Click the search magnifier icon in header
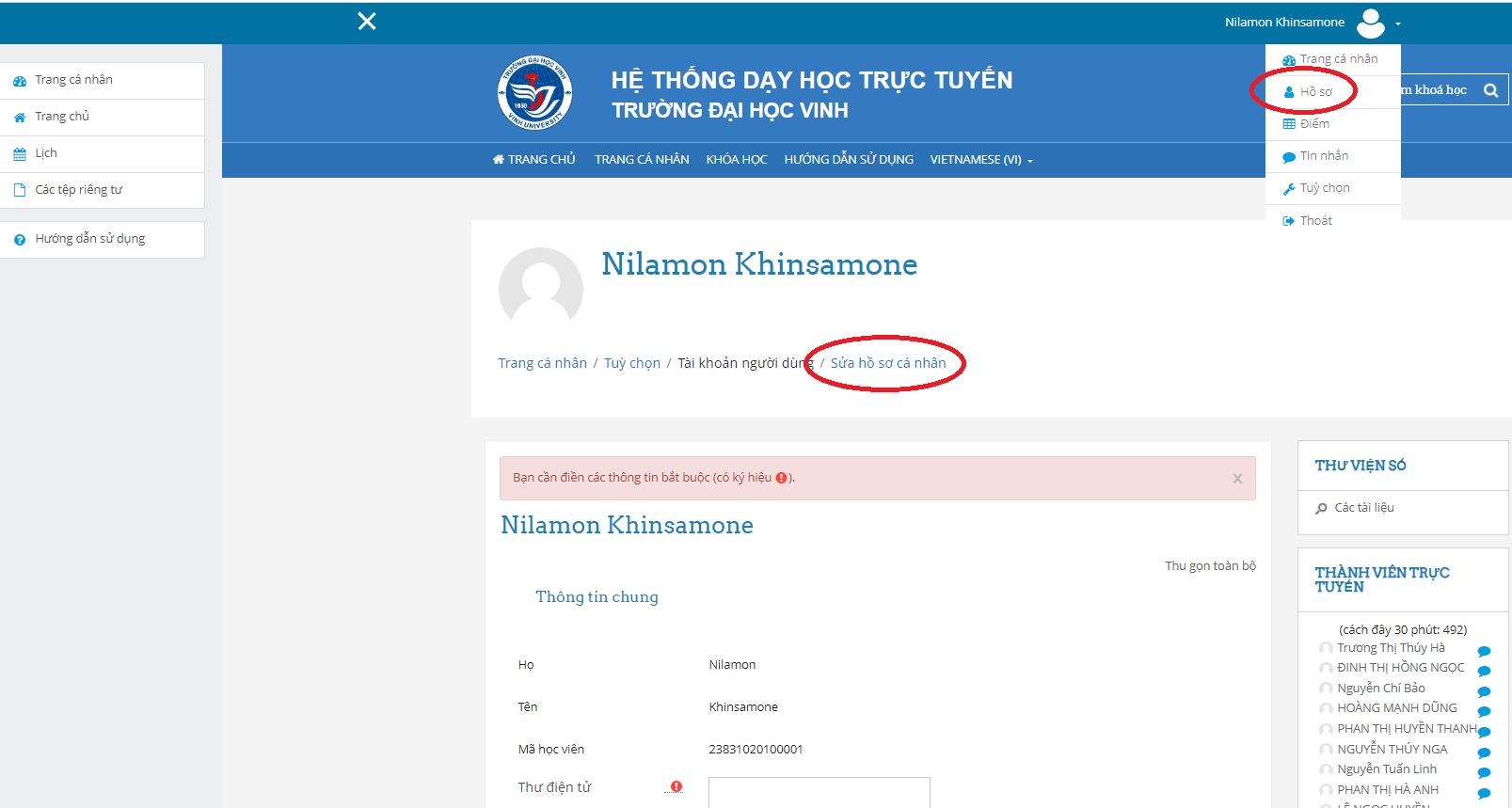 pos(1490,90)
